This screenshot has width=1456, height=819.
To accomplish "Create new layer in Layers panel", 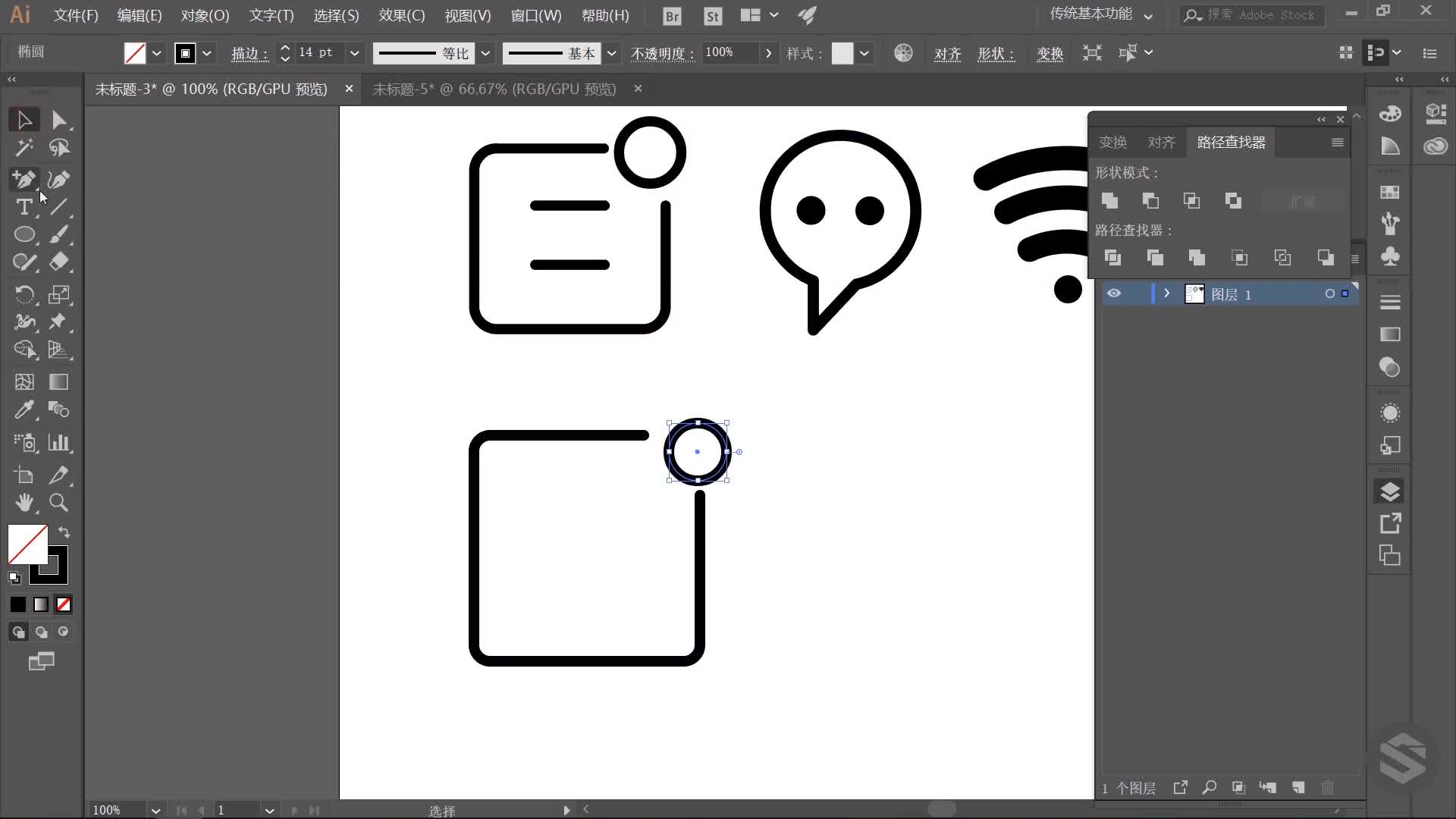I will click(1298, 788).
